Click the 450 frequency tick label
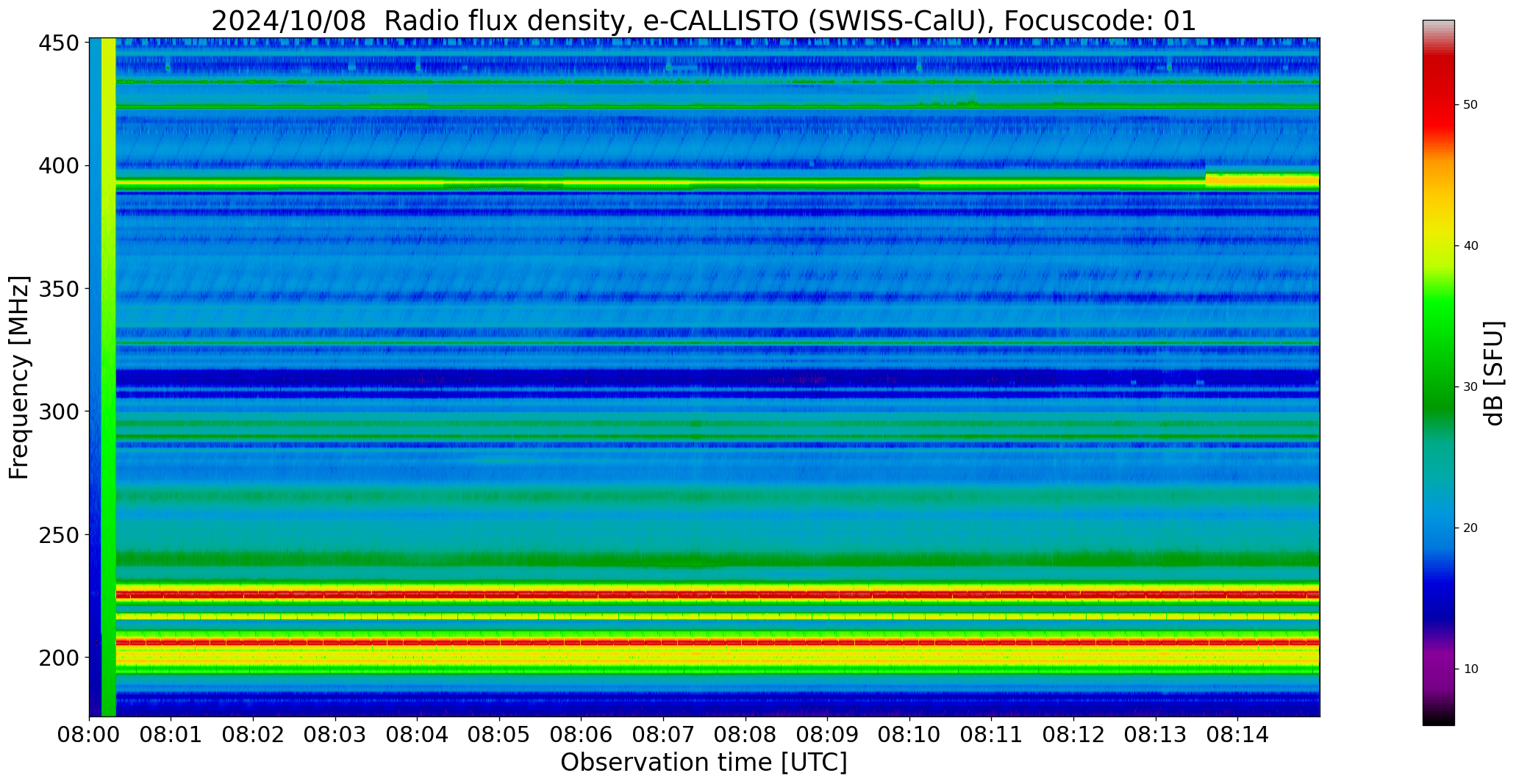The height and width of the screenshot is (784, 1516). click(x=59, y=43)
